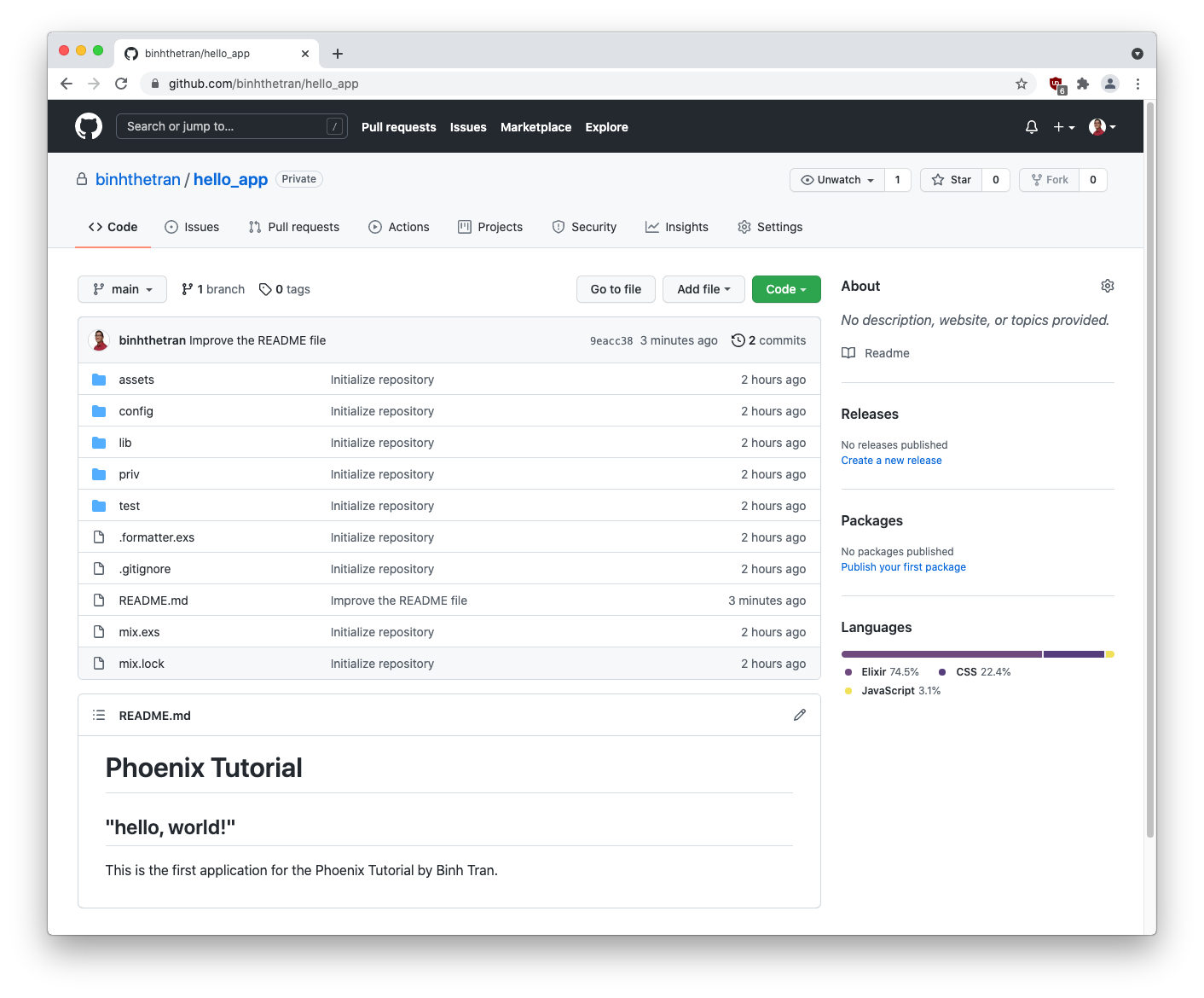The image size is (1204, 998).
Task: Open the README table of contents icon
Action: tap(99, 715)
